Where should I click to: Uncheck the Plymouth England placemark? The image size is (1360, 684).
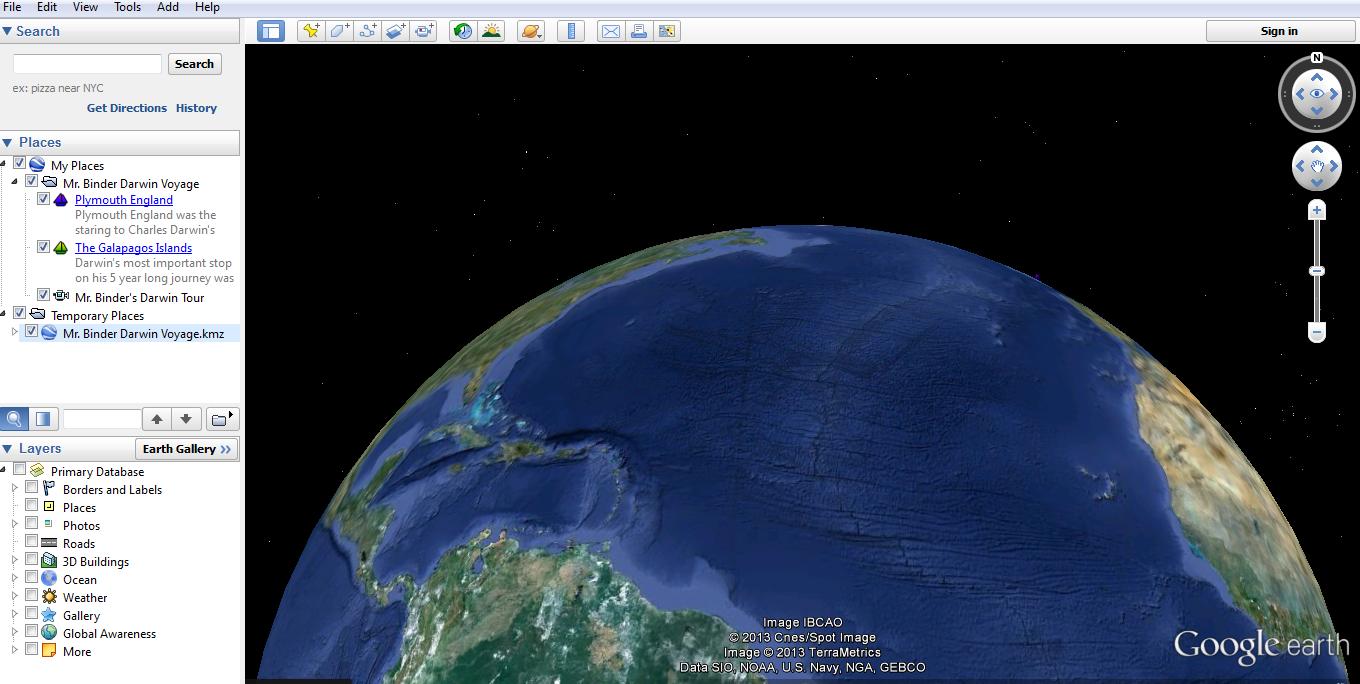[43, 198]
